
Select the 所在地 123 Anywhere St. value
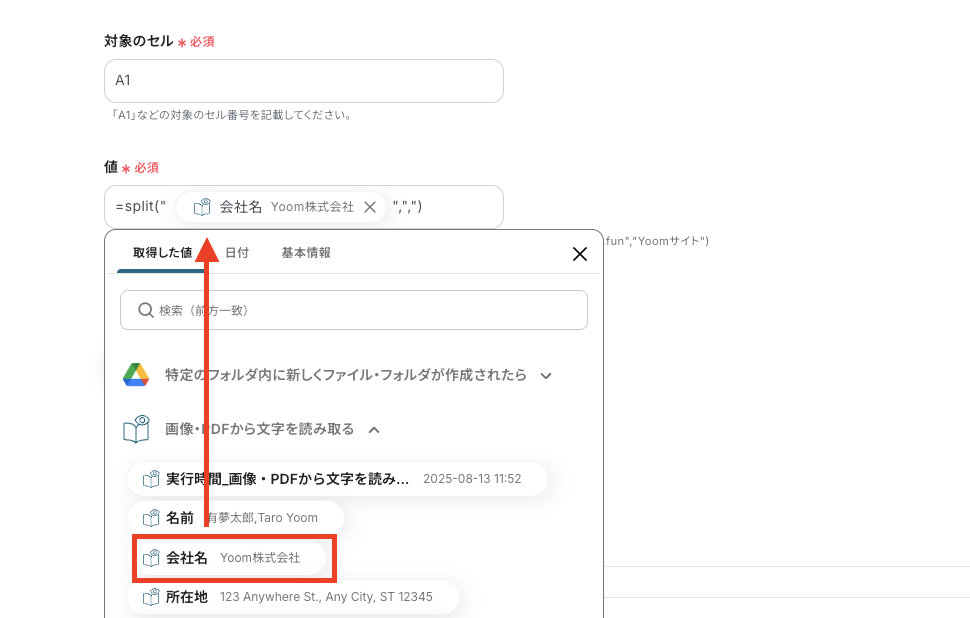click(293, 597)
